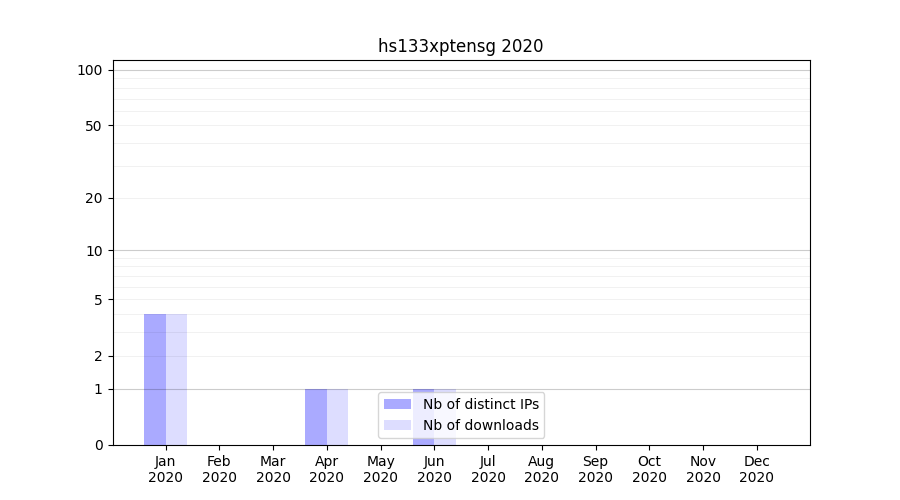This screenshot has width=900, height=500.
Task: Click the Nb of downloads legend swatch
Action: pos(397,425)
